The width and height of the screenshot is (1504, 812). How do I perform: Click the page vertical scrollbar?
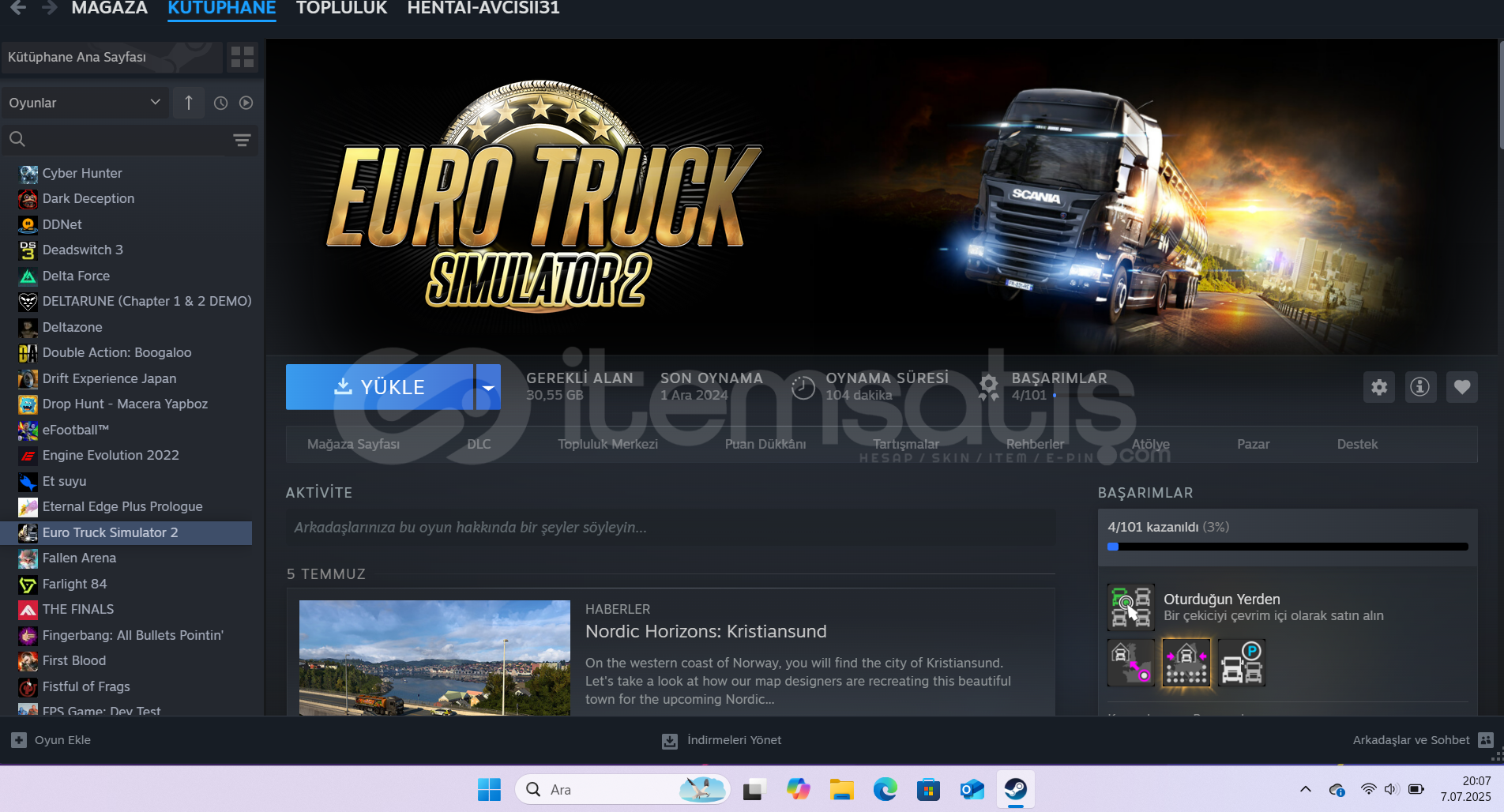[x=1499, y=95]
